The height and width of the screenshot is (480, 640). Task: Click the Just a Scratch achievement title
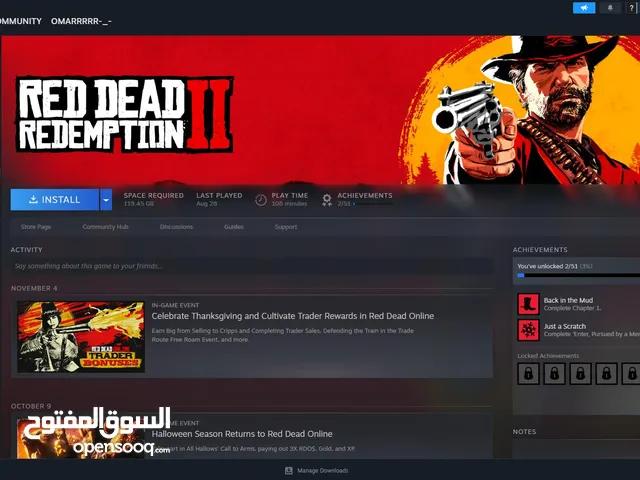564,326
